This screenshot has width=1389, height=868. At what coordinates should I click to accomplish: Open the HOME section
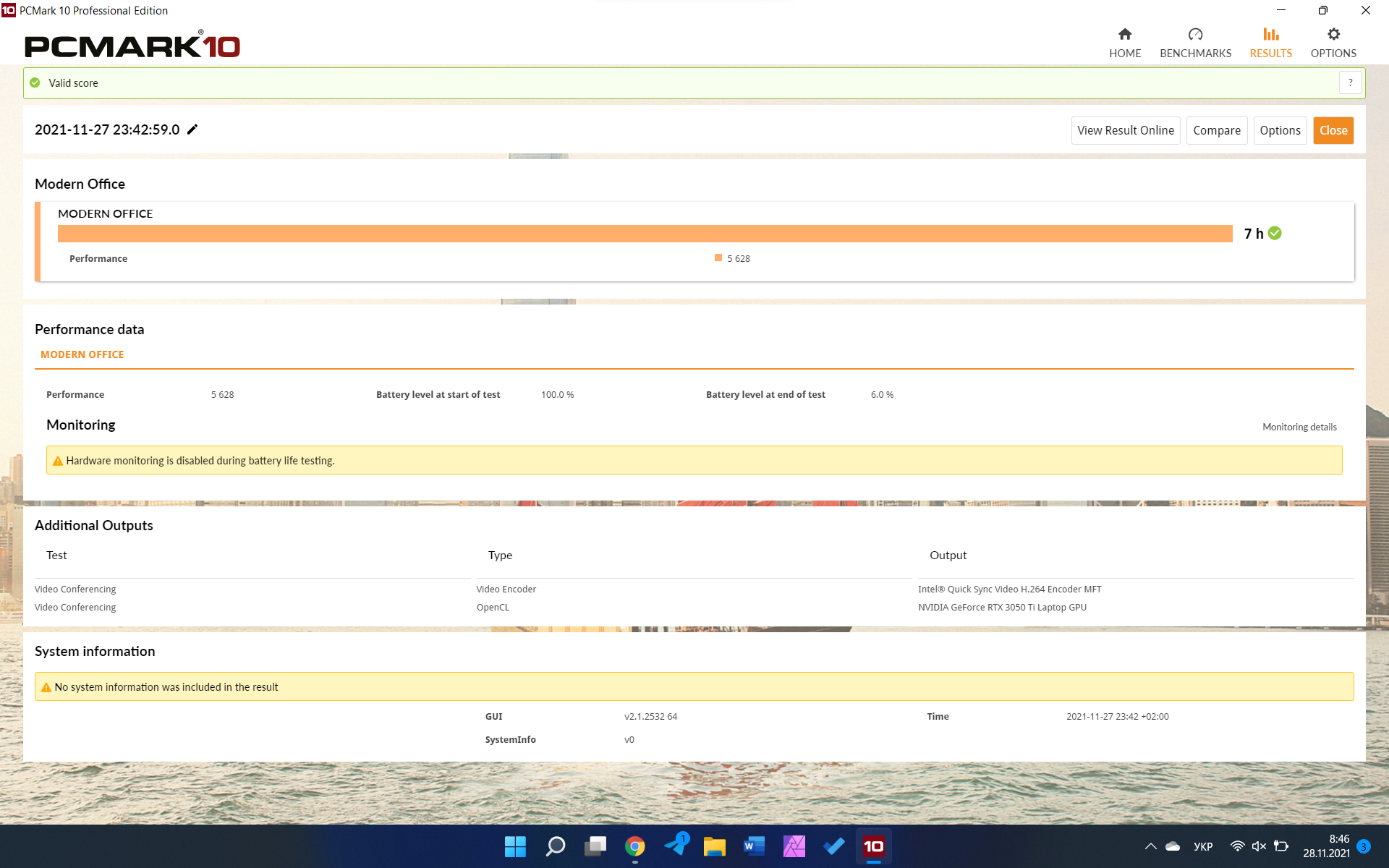pyautogui.click(x=1125, y=43)
